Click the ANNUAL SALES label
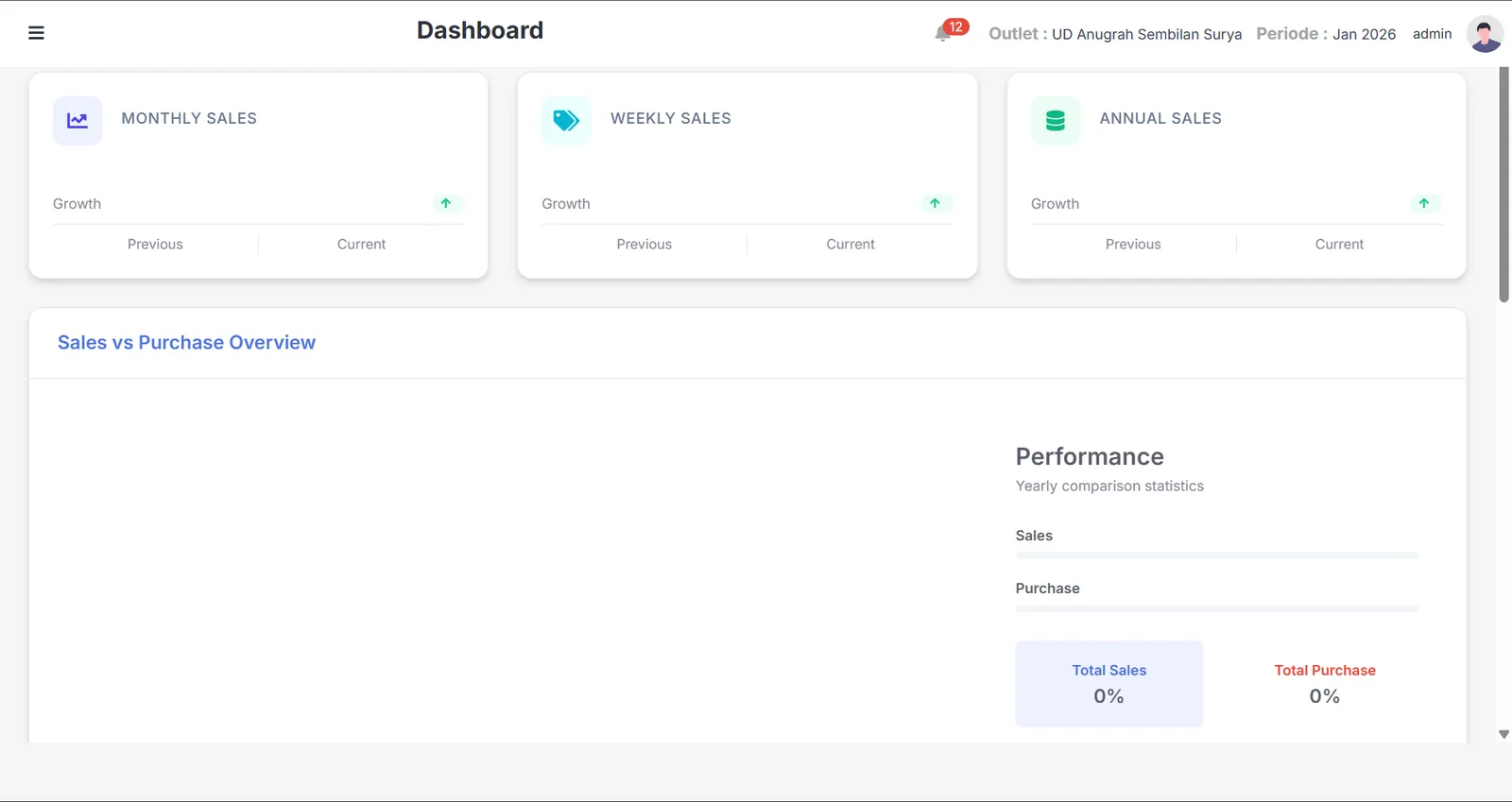 coord(1160,118)
